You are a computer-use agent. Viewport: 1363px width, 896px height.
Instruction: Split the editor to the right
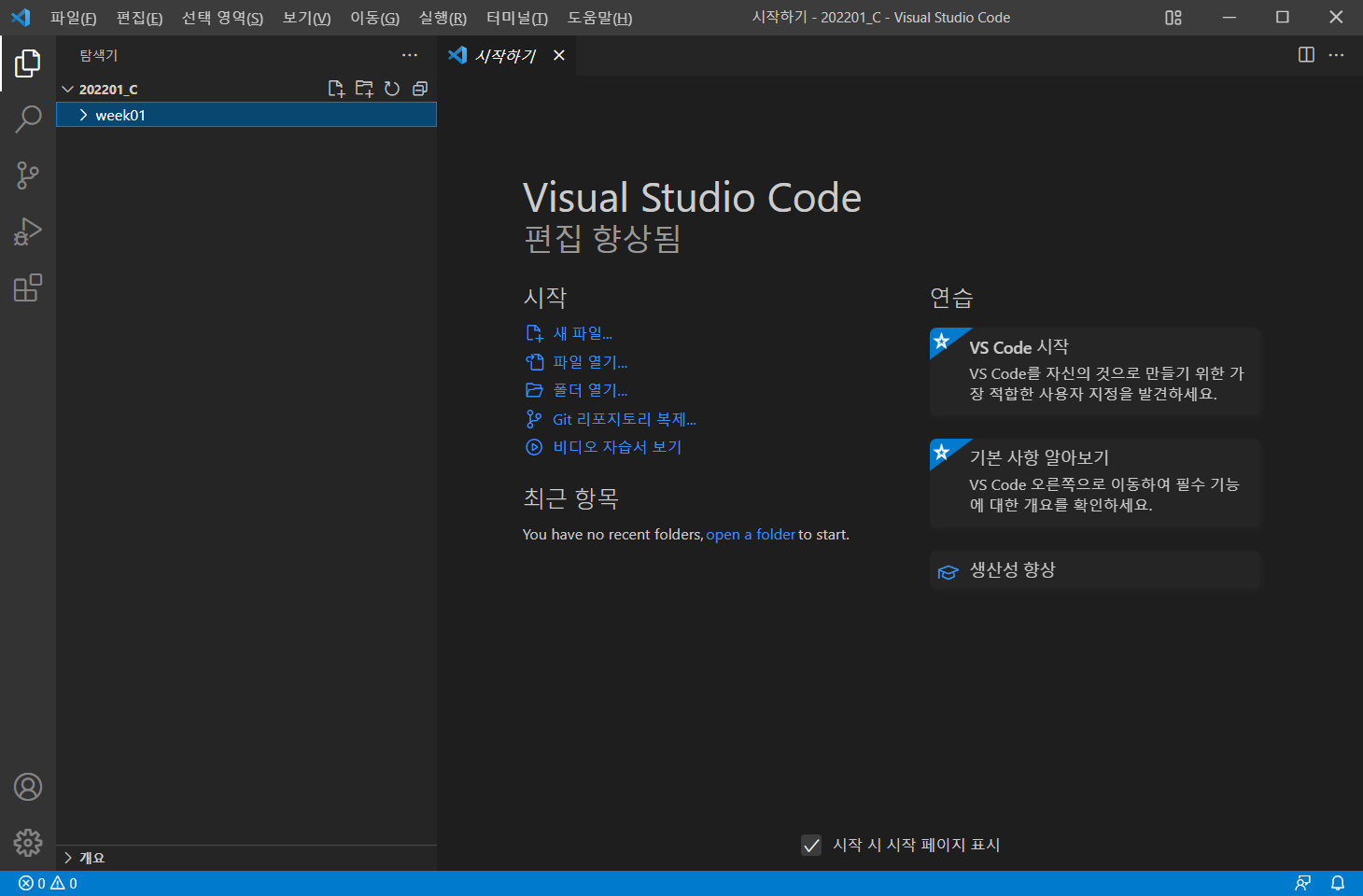(x=1306, y=55)
